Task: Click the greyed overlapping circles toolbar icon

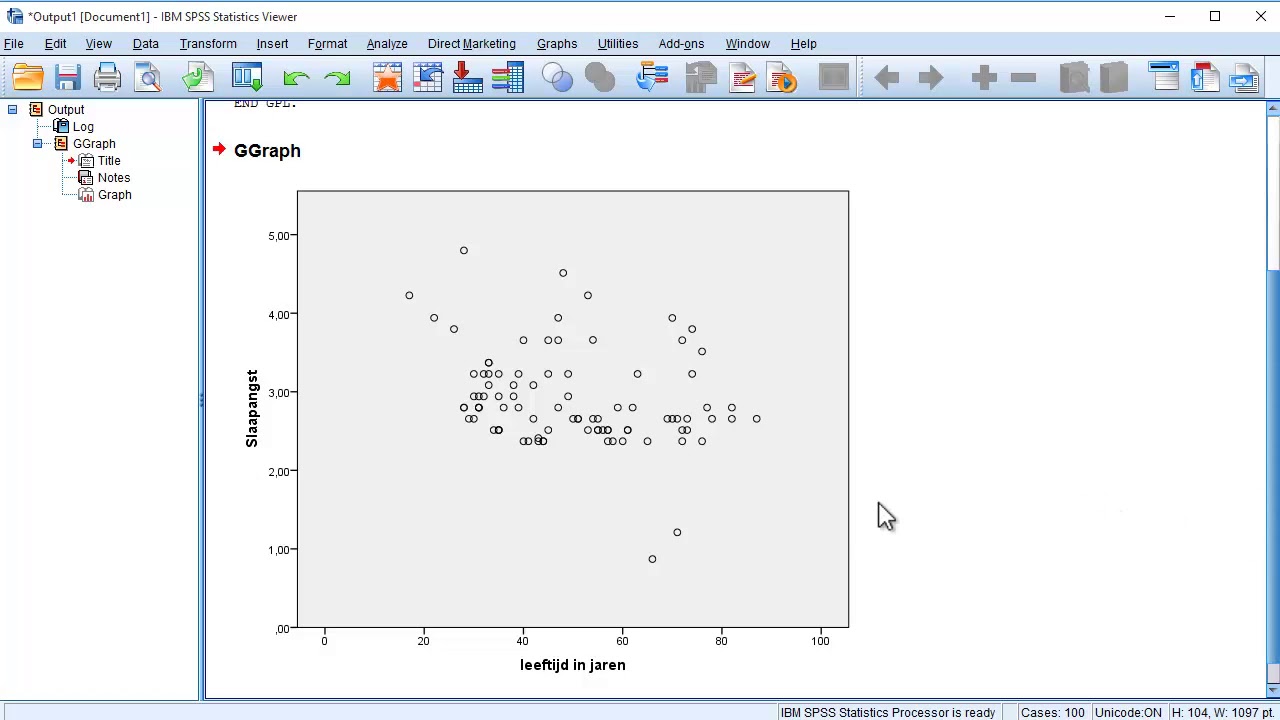Action: 600,78
